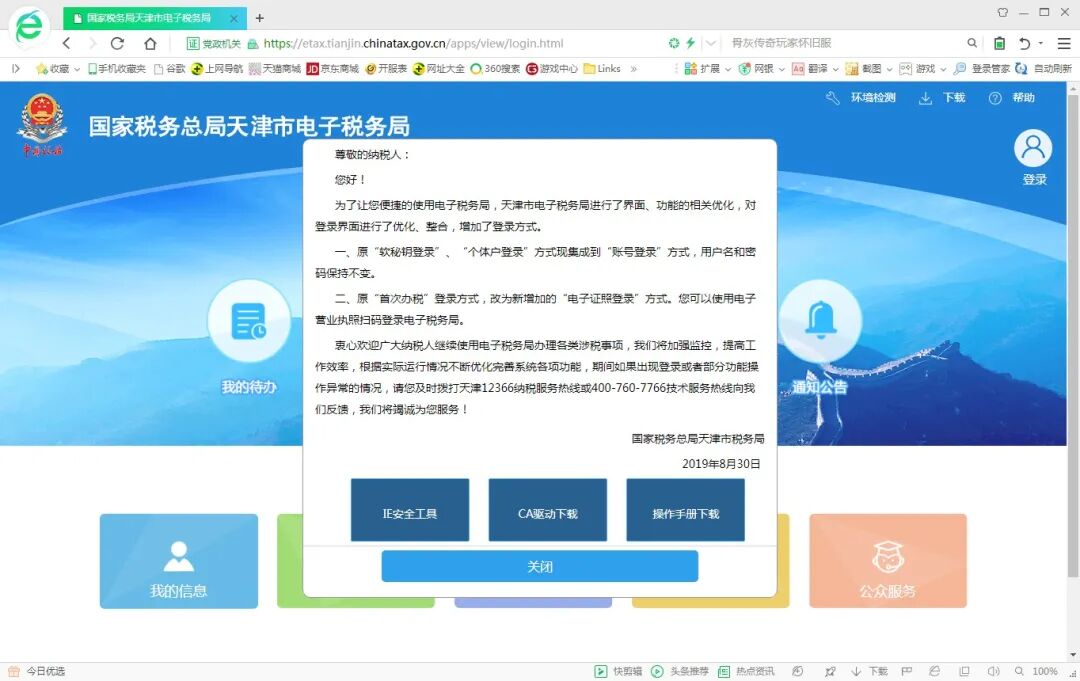Click the 登录 account icon on the page

[x=1033, y=149]
